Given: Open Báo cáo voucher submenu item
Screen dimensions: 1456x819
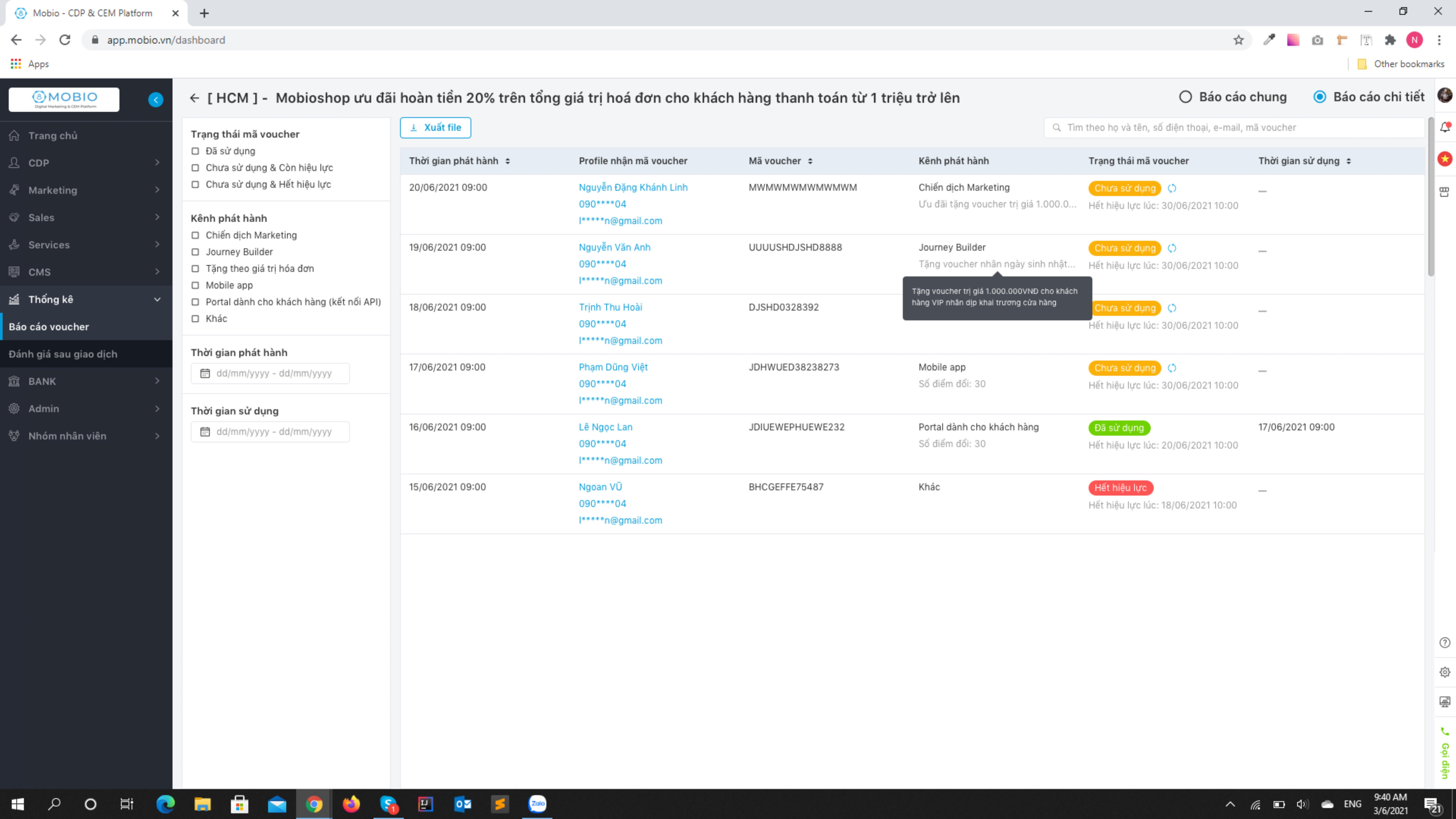Looking at the screenshot, I should pos(86,327).
